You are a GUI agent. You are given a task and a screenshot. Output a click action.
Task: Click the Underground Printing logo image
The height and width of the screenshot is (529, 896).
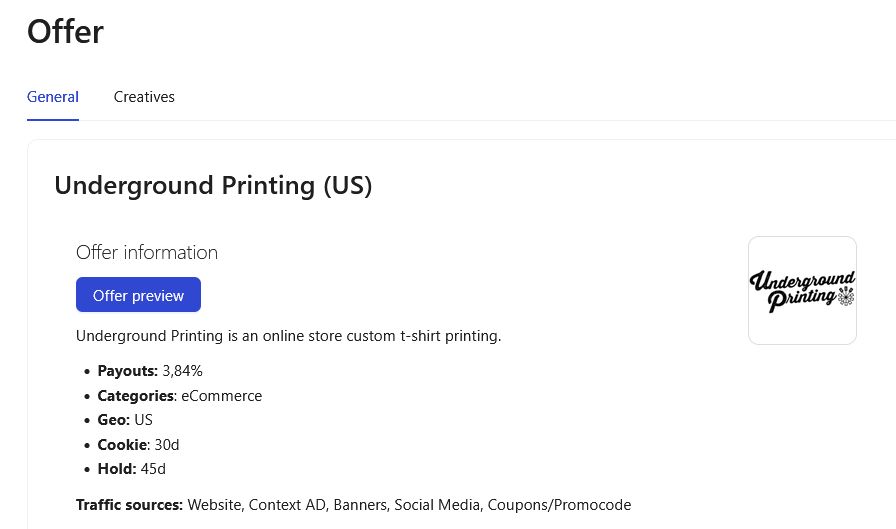tap(802, 291)
